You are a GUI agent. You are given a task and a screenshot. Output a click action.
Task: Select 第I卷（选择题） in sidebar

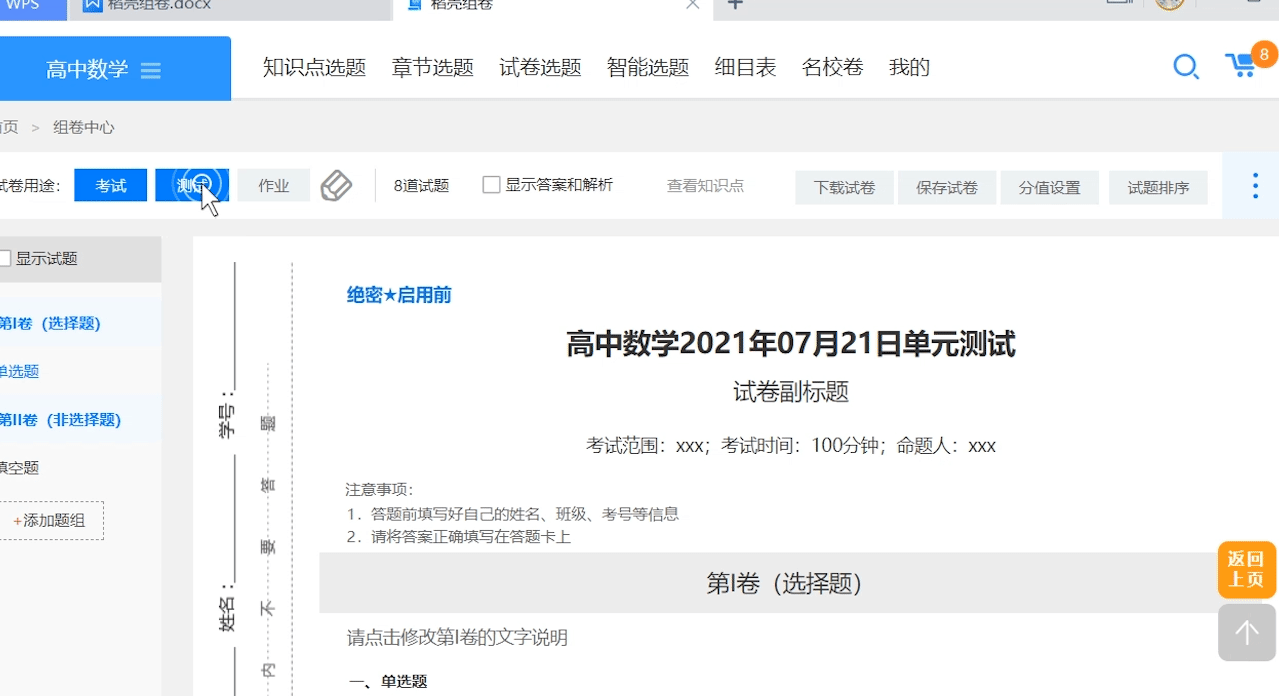click(x=49, y=323)
